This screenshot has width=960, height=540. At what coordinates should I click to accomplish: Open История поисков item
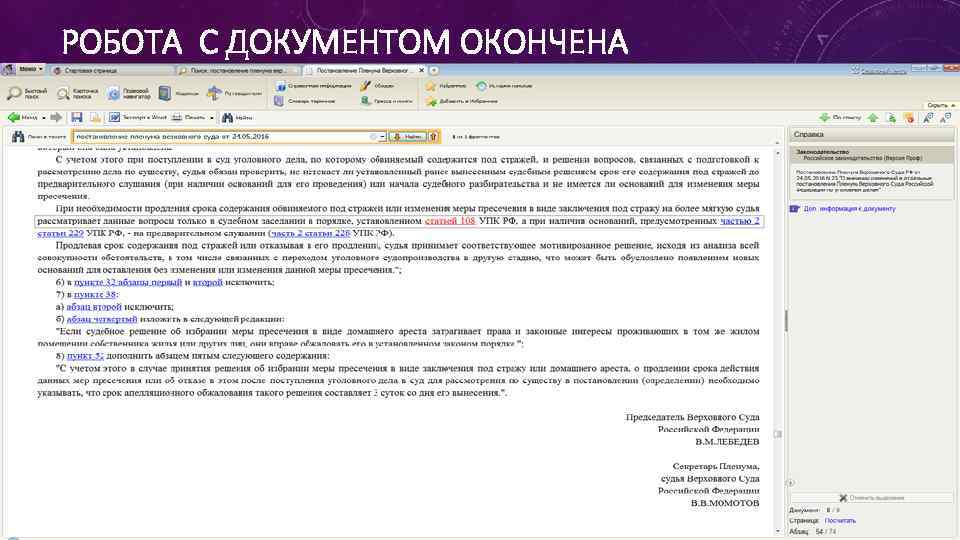point(504,86)
